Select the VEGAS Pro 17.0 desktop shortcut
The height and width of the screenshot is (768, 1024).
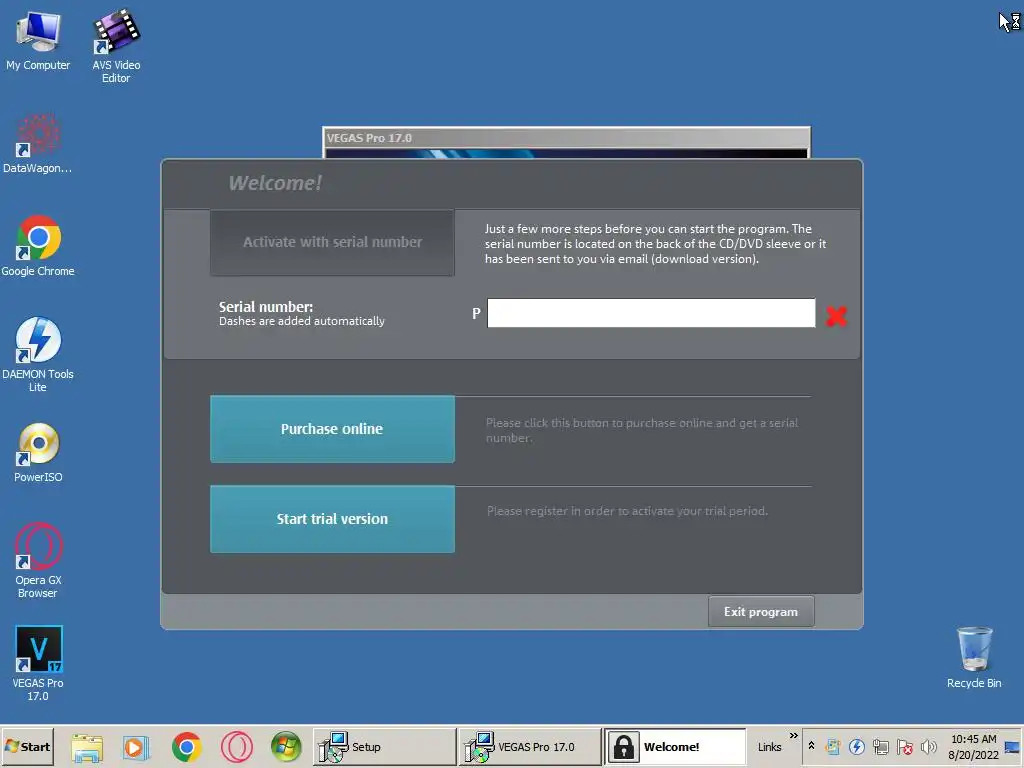[x=38, y=664]
